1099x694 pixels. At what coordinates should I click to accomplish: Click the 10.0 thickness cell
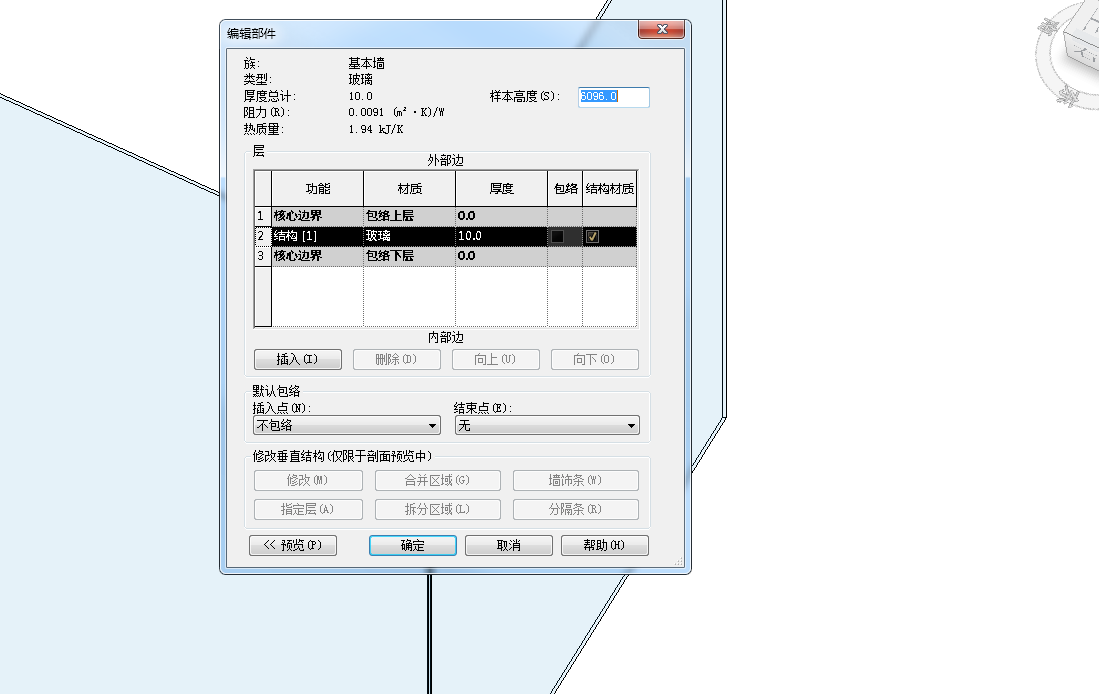pos(501,236)
